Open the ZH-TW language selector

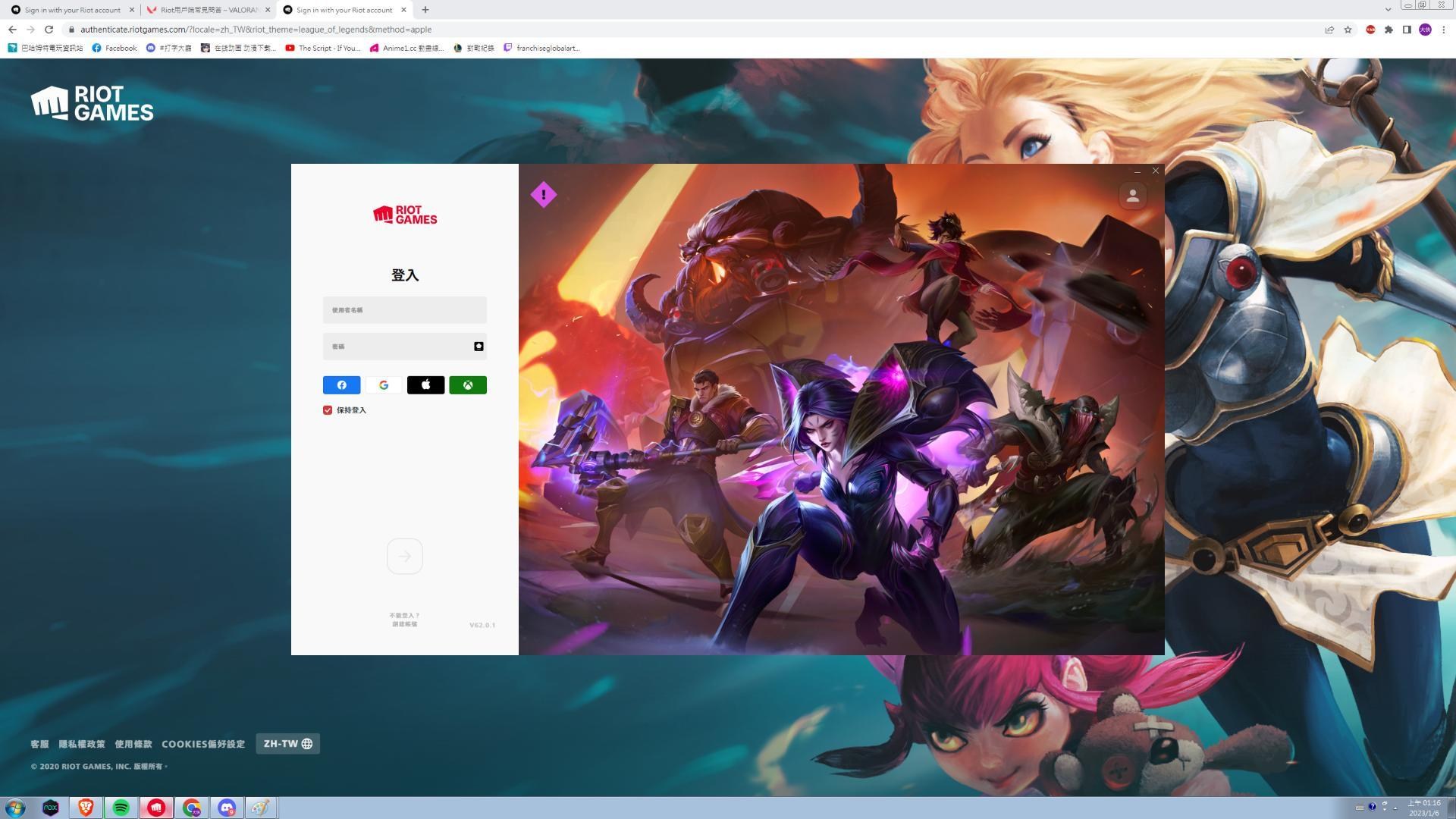click(287, 743)
